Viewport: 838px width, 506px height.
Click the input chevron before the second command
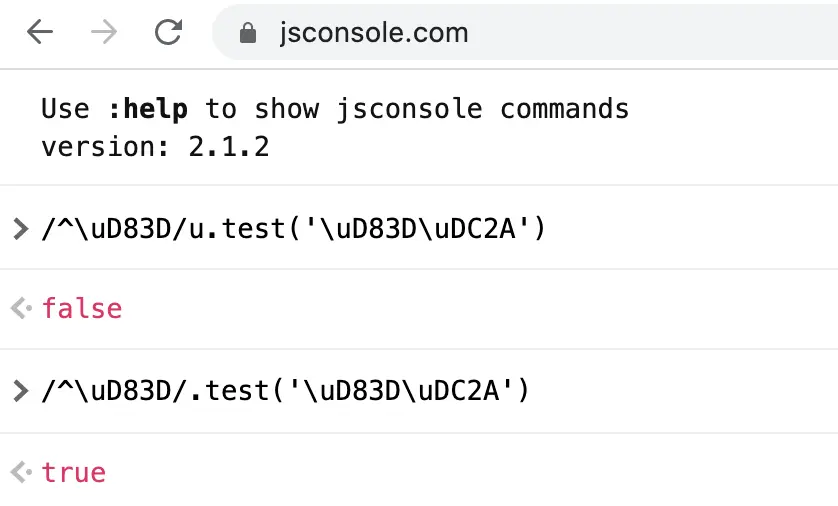click(x=20, y=391)
